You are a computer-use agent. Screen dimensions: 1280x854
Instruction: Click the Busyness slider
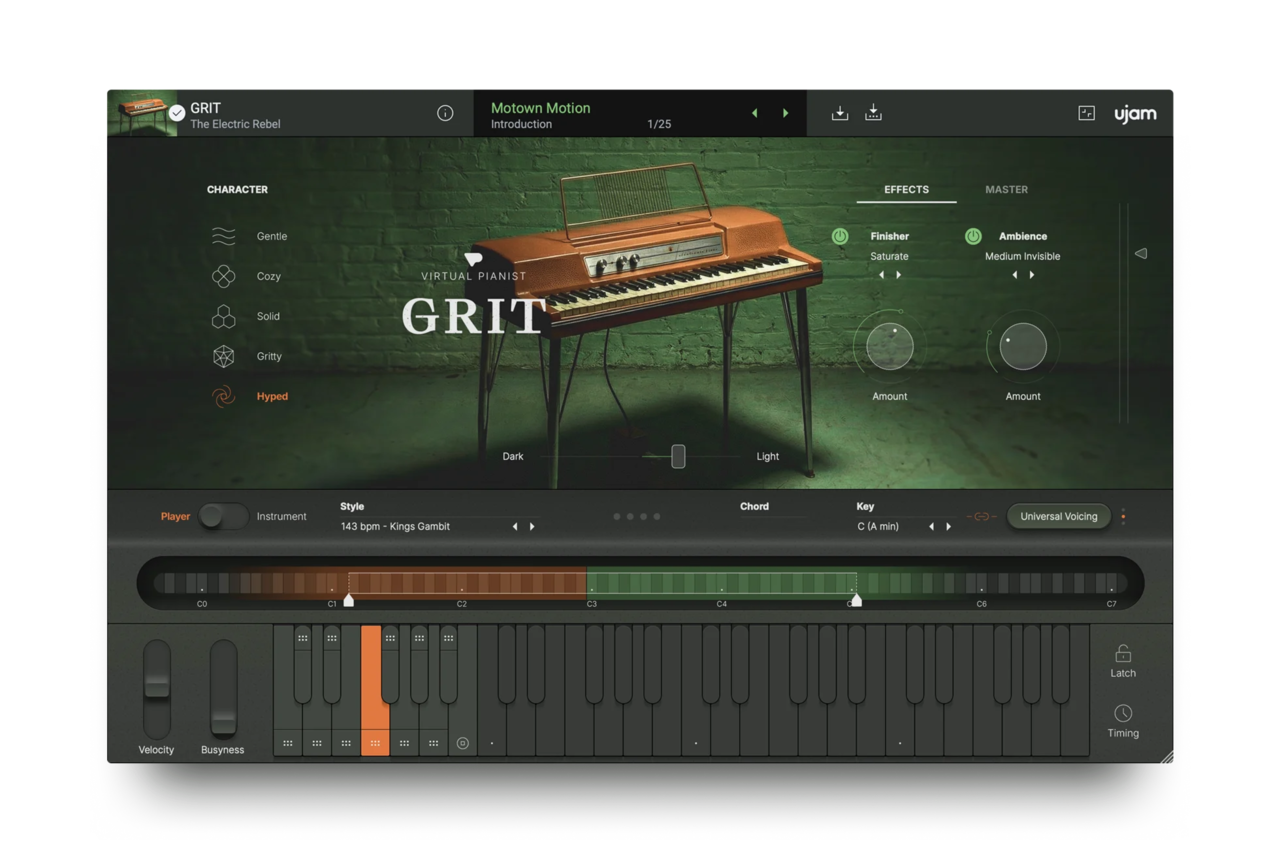pos(223,689)
